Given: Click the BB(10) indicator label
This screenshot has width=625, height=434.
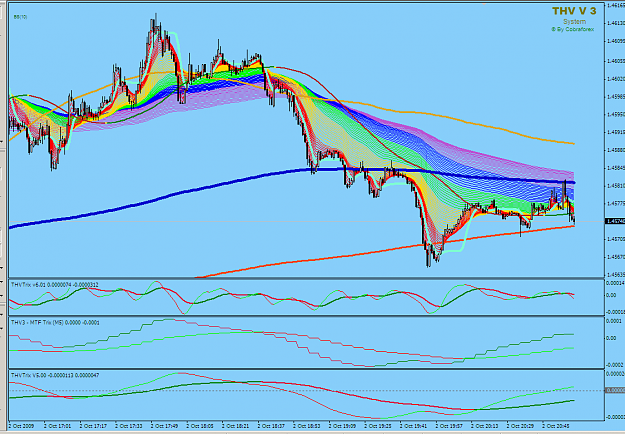Looking at the screenshot, I should [x=20, y=17].
